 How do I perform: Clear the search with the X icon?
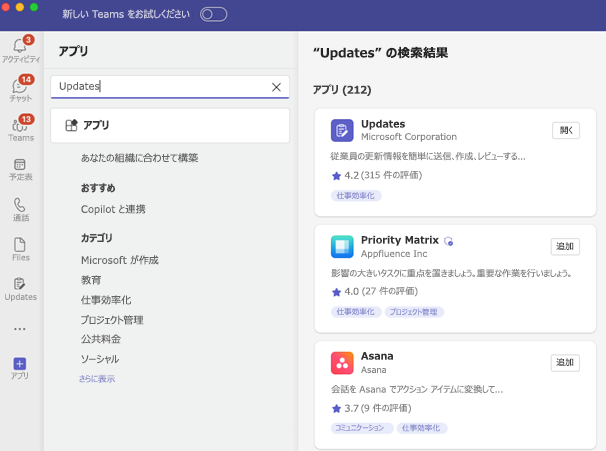click(276, 87)
